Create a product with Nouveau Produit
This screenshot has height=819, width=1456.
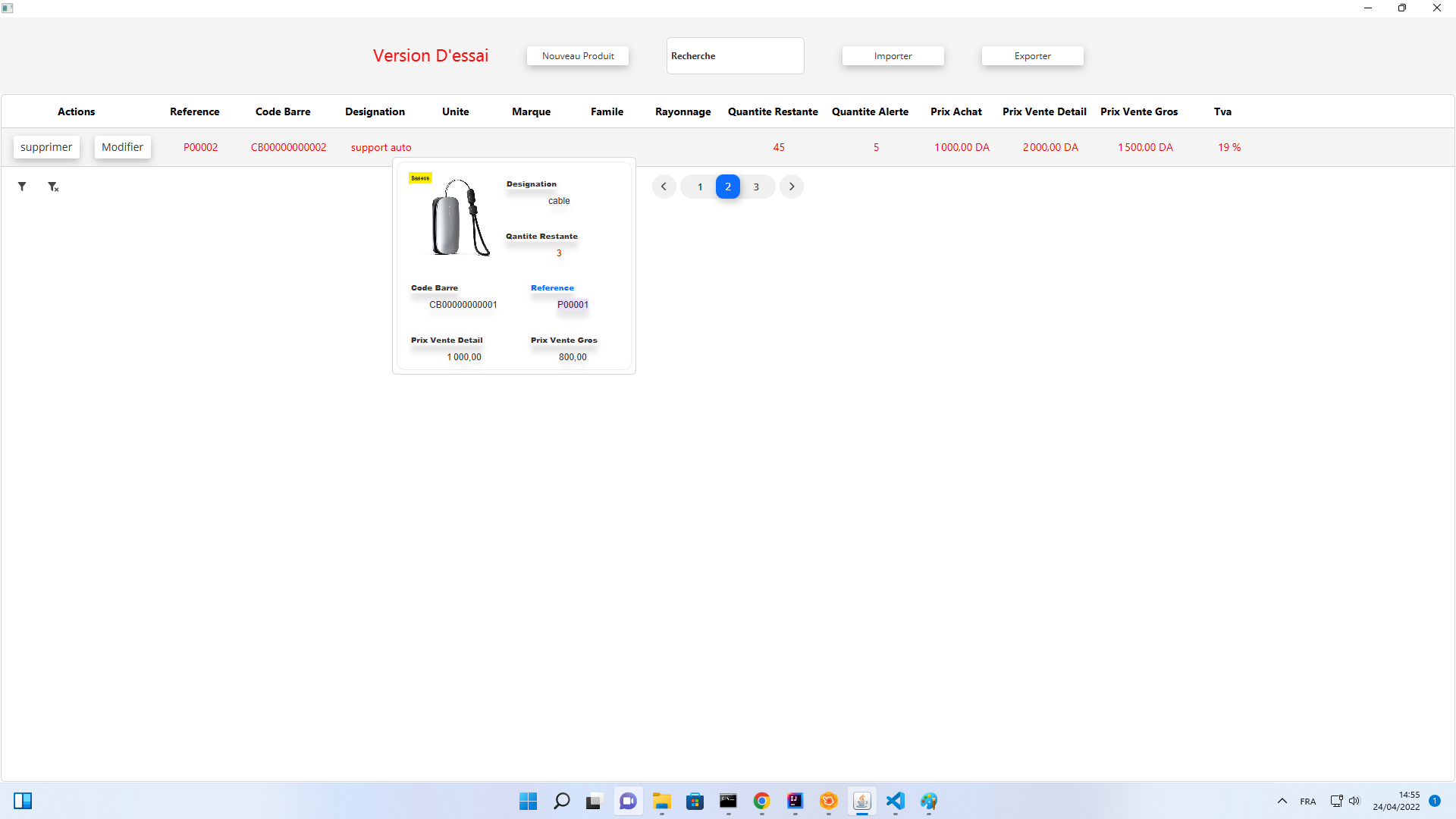[x=577, y=55]
